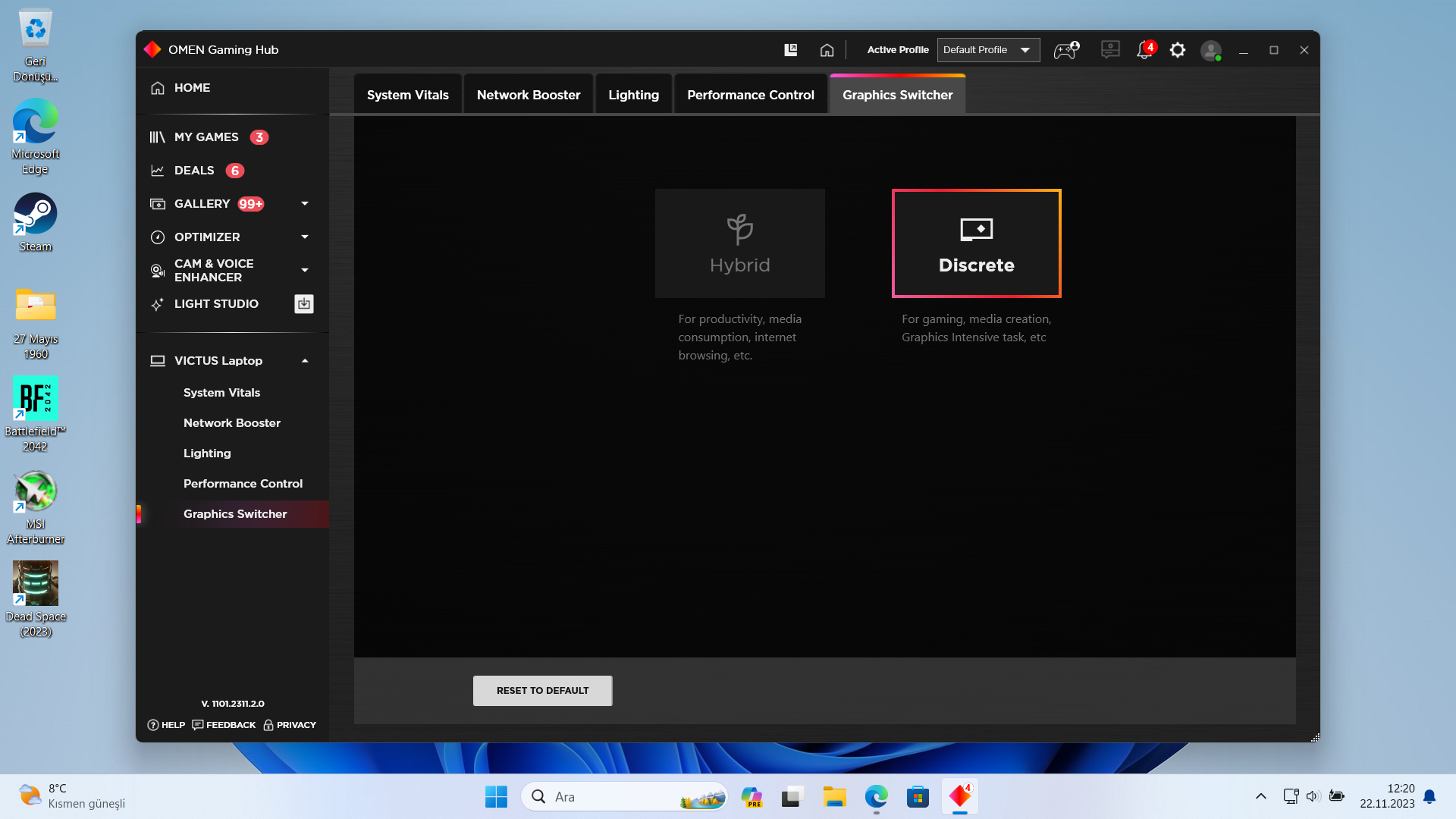Expand the Gallery menu arrow

(x=305, y=204)
